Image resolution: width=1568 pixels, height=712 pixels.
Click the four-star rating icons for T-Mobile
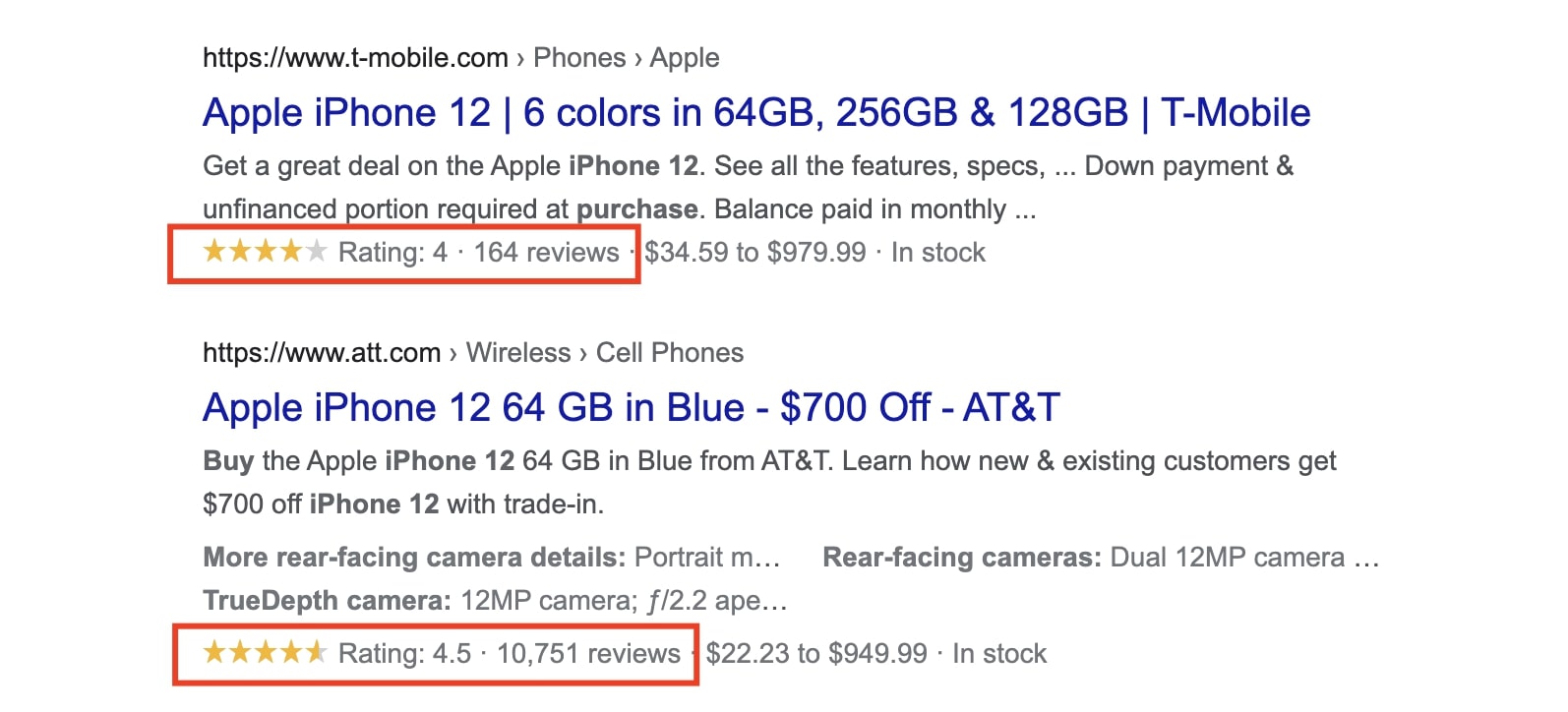click(x=265, y=252)
